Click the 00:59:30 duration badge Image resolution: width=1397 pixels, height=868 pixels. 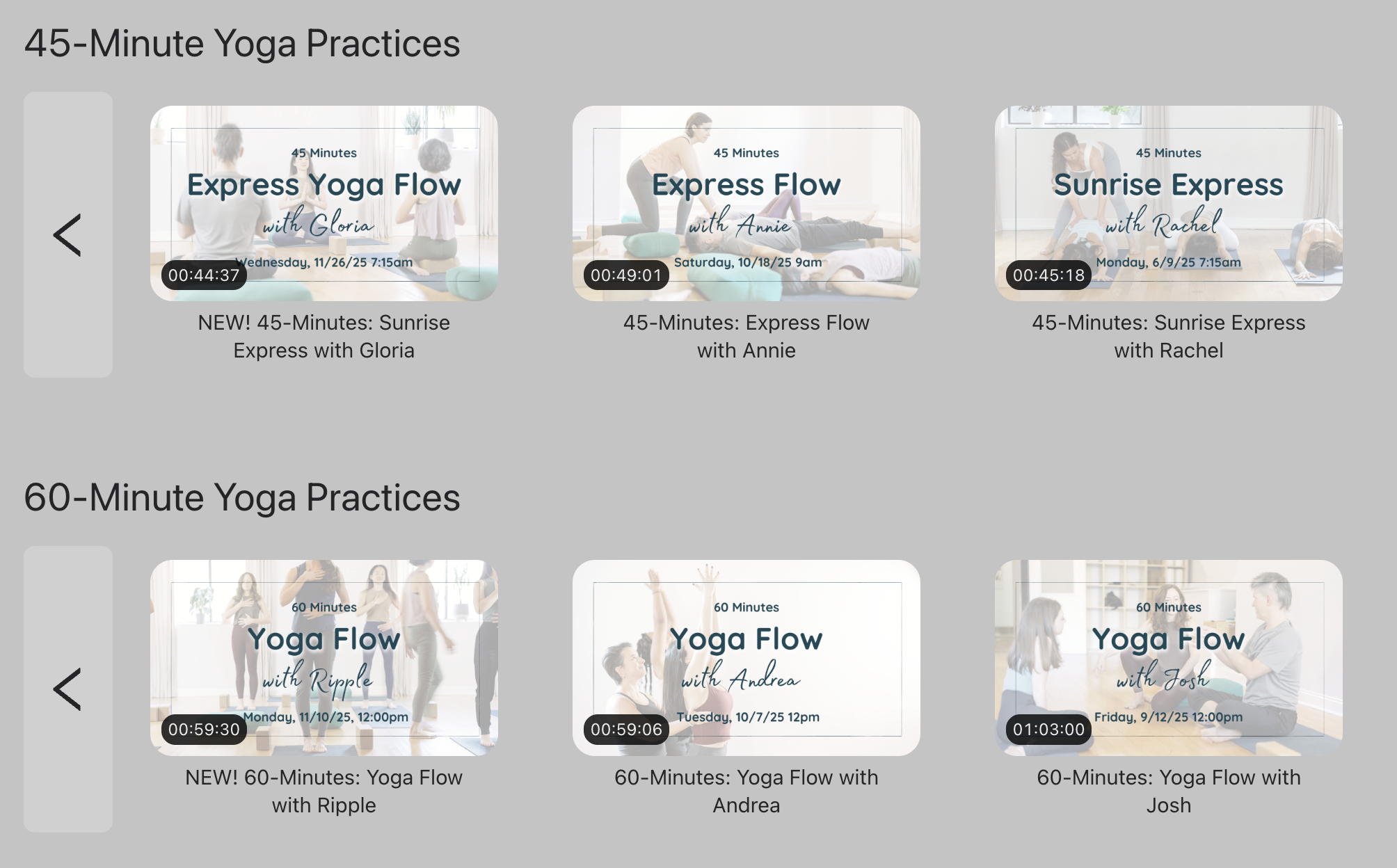pos(204,730)
